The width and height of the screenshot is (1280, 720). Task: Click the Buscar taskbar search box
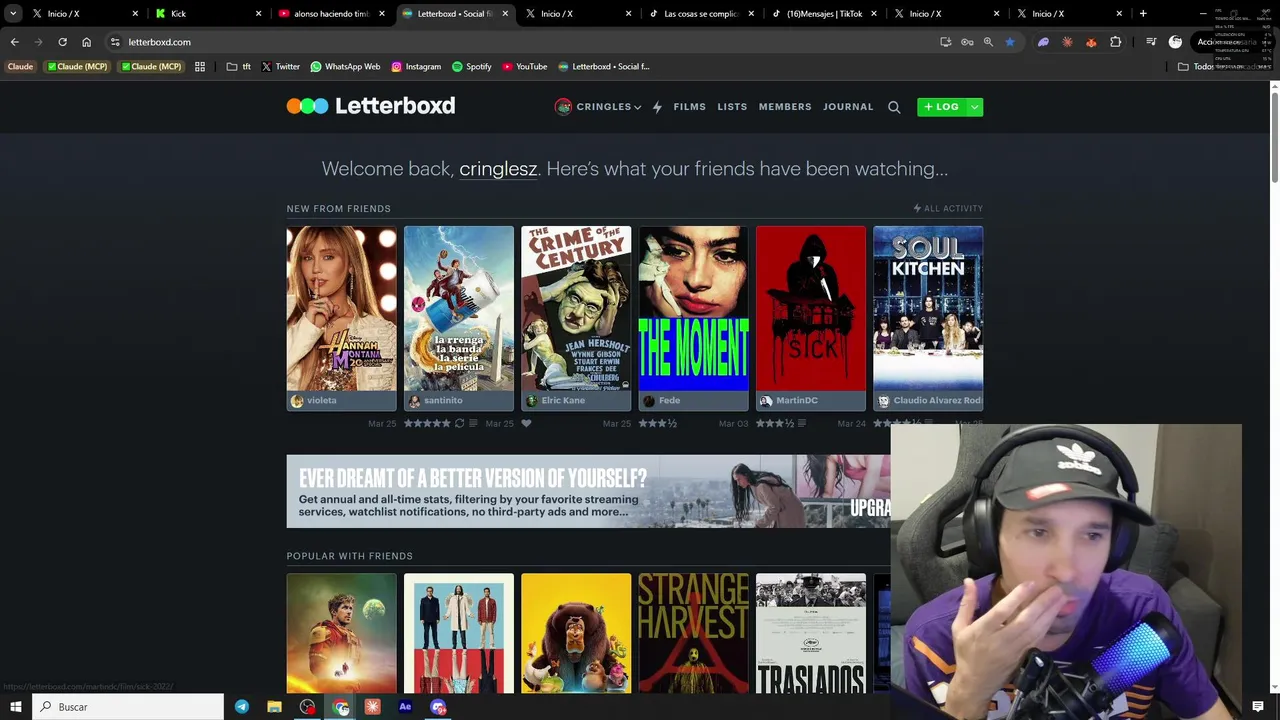tap(128, 707)
